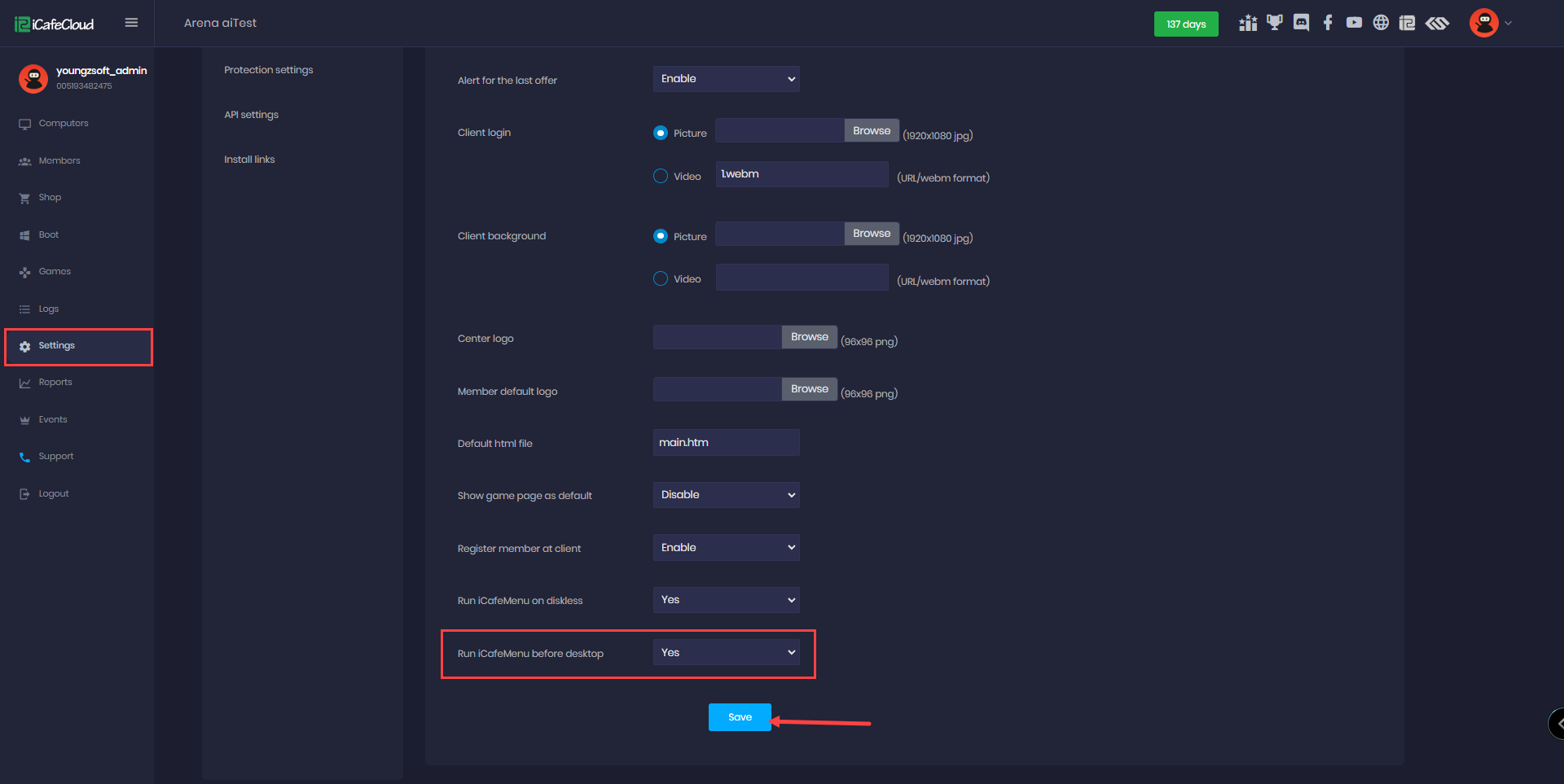Click the blue Save button

740,717
